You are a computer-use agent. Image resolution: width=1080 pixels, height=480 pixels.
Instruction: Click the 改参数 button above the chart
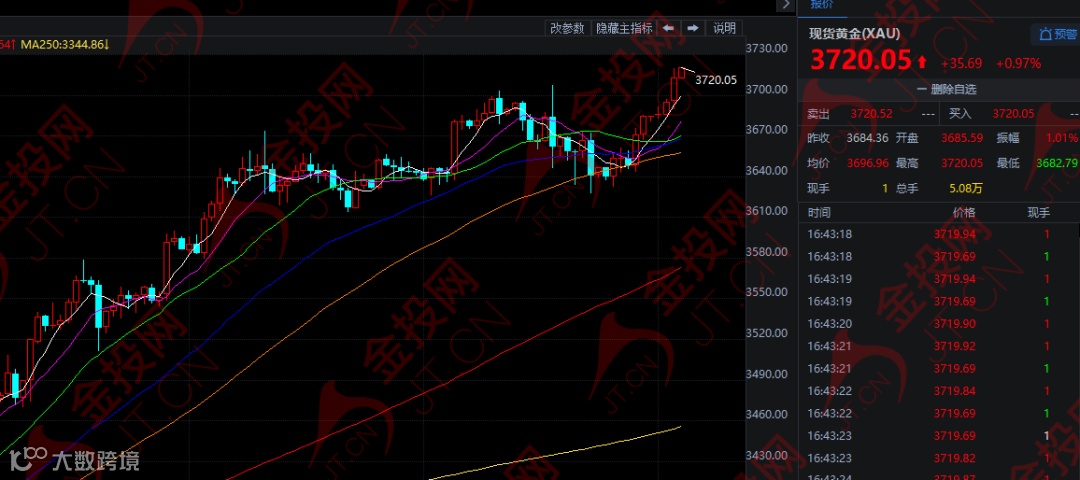[568, 28]
